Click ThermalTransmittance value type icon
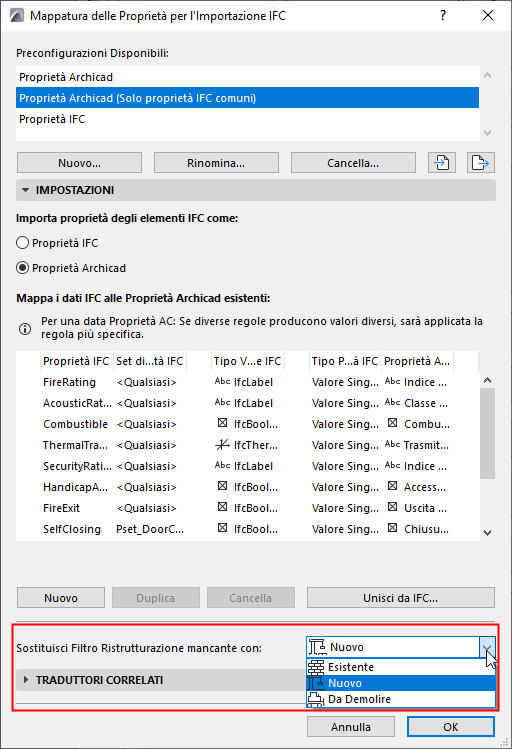Screen dimensions: 512x749 pos(222,445)
